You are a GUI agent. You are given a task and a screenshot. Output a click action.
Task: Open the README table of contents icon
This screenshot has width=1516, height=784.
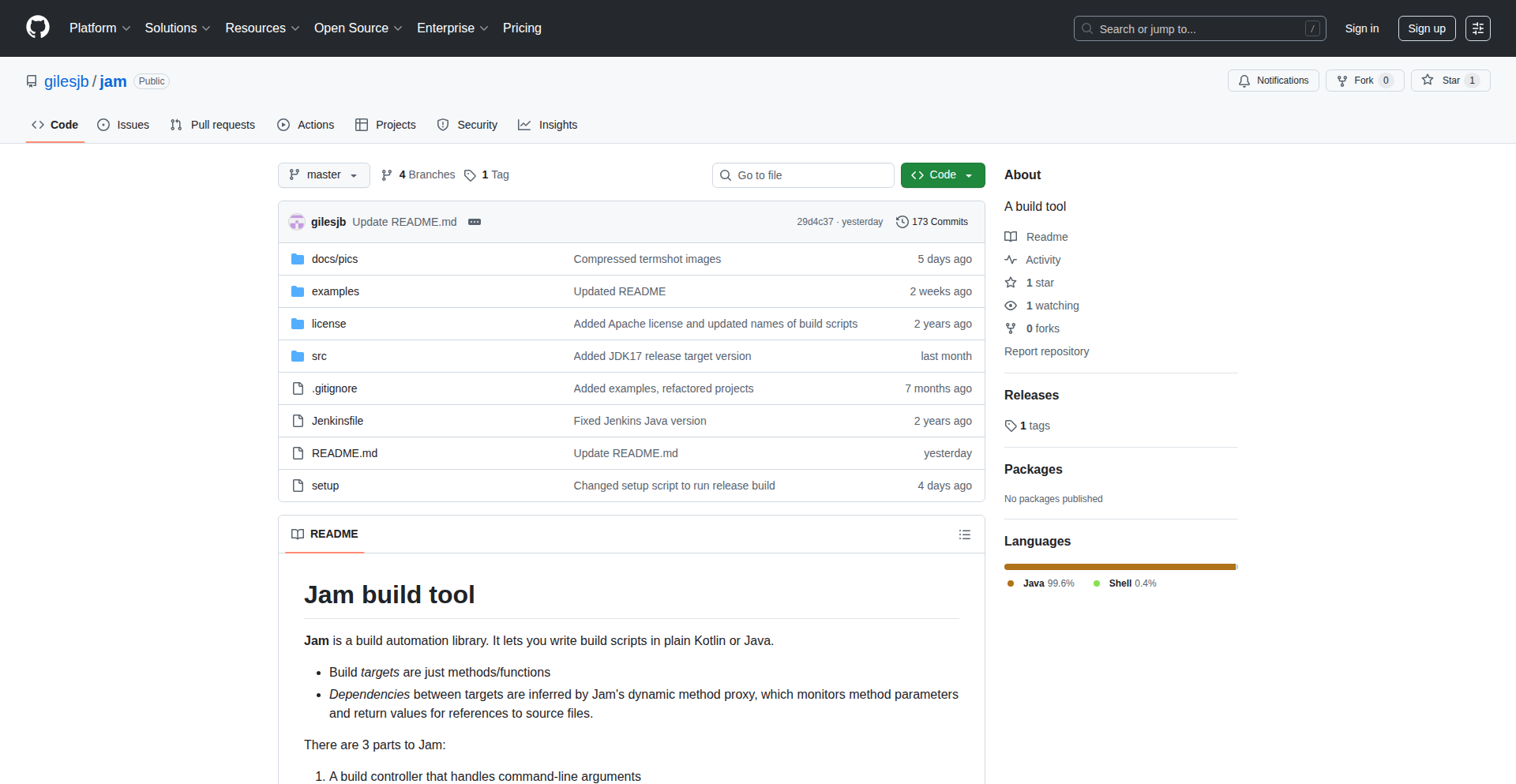965,535
